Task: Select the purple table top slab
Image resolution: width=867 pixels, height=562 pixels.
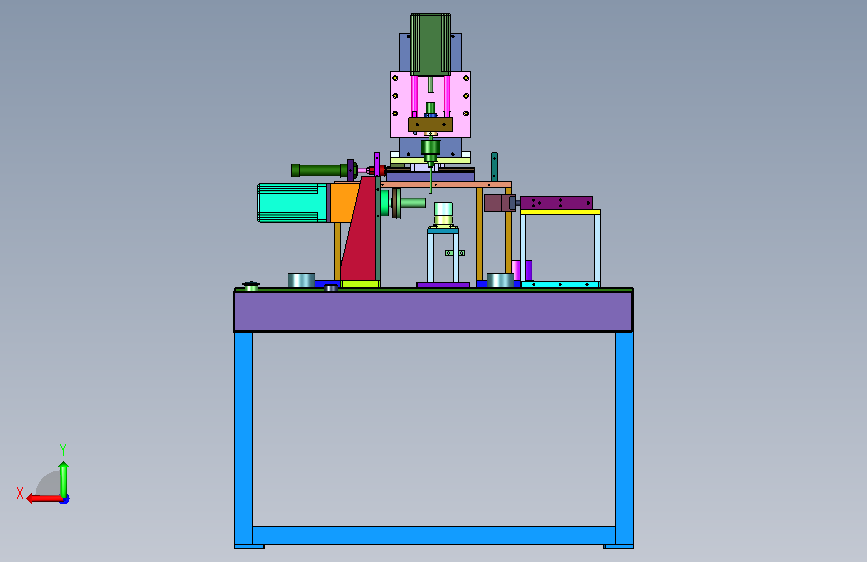Action: 433,311
